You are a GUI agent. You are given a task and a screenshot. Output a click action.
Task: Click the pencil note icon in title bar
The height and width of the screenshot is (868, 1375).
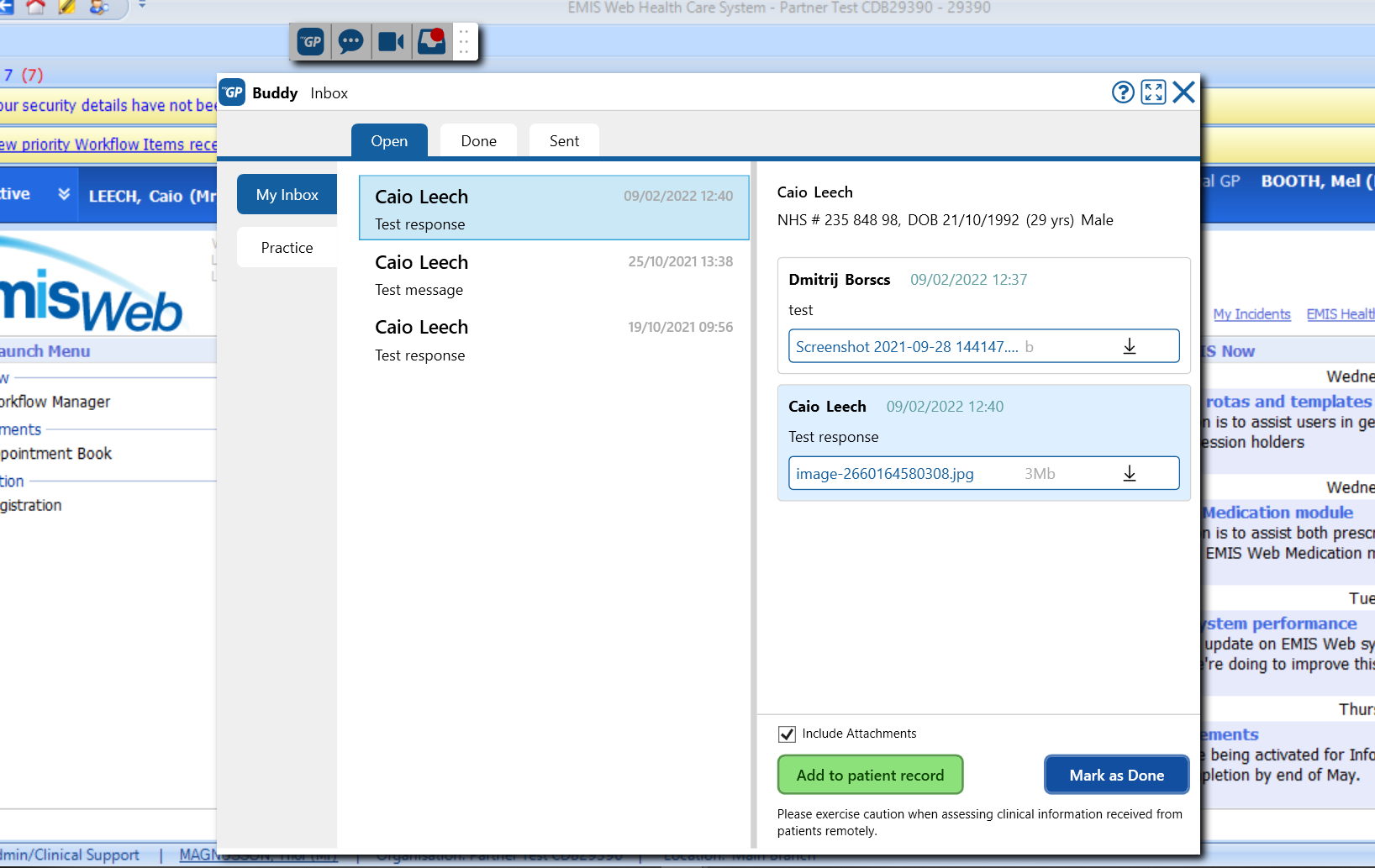coord(67,7)
